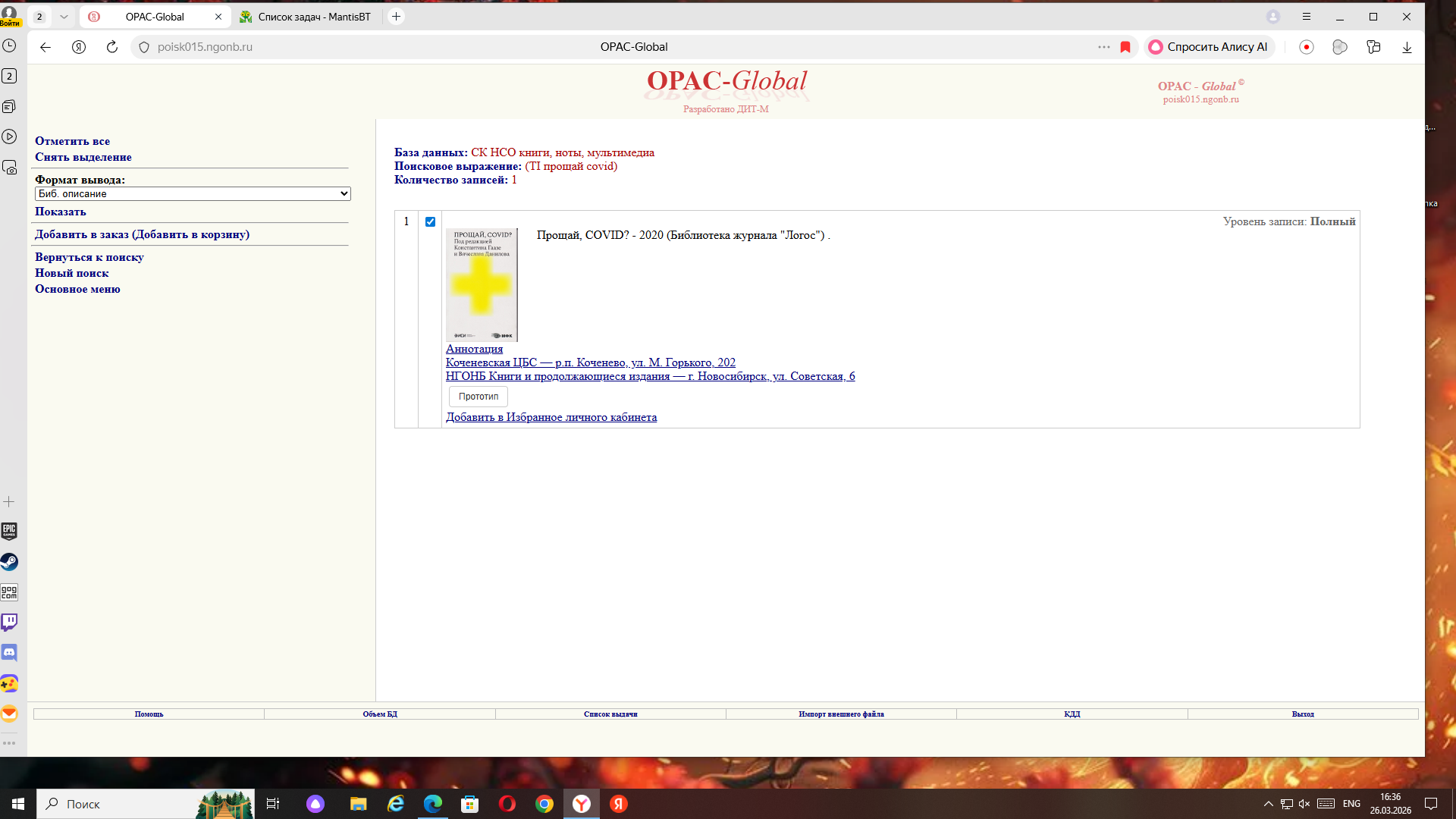
Task: Open browser history clock icon in sidebar
Action: [x=9, y=45]
